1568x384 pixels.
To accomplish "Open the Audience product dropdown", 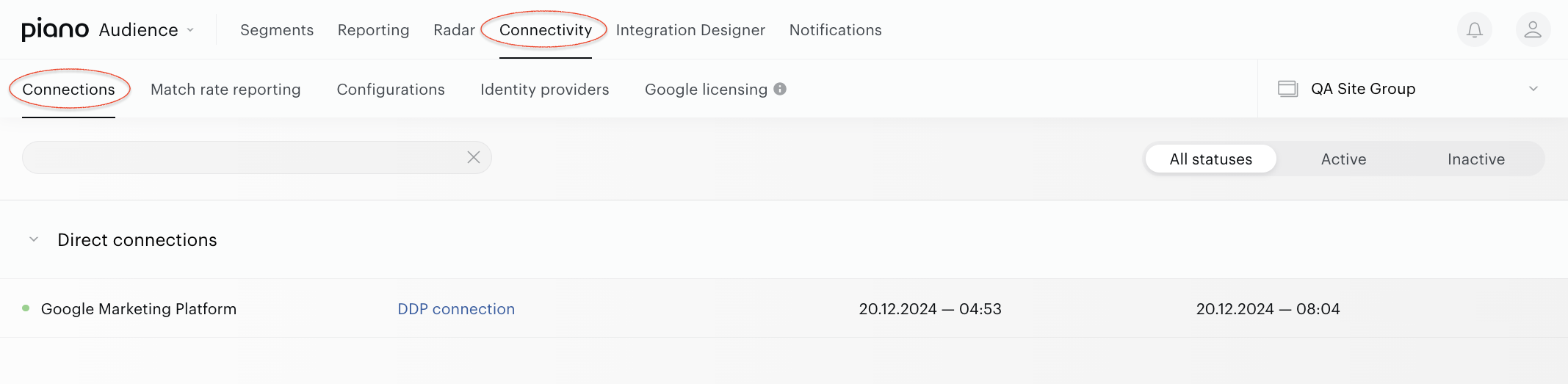I will (147, 30).
